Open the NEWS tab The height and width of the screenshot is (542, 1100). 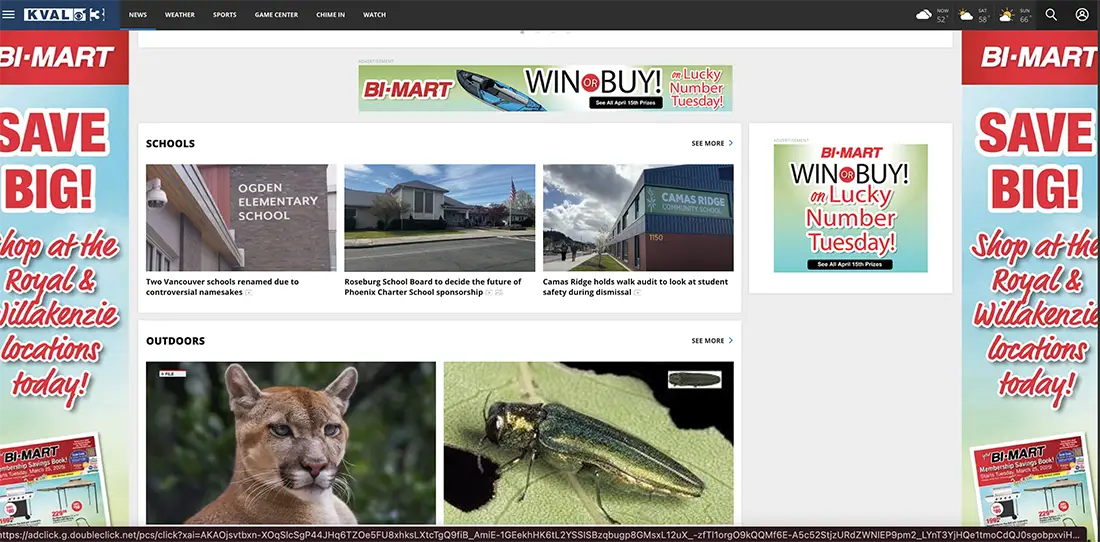[138, 15]
